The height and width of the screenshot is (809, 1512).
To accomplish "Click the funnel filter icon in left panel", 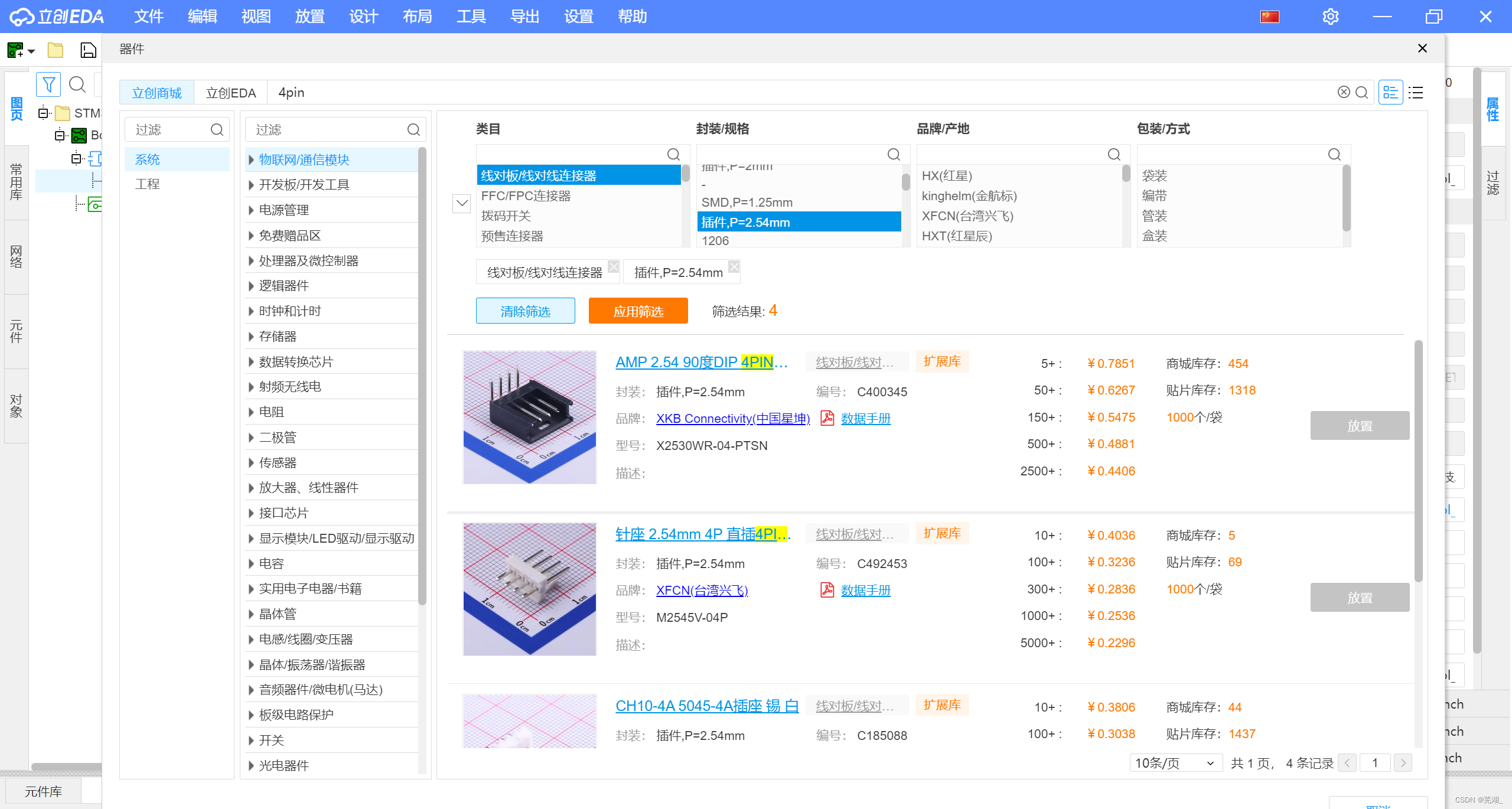I will (x=48, y=84).
